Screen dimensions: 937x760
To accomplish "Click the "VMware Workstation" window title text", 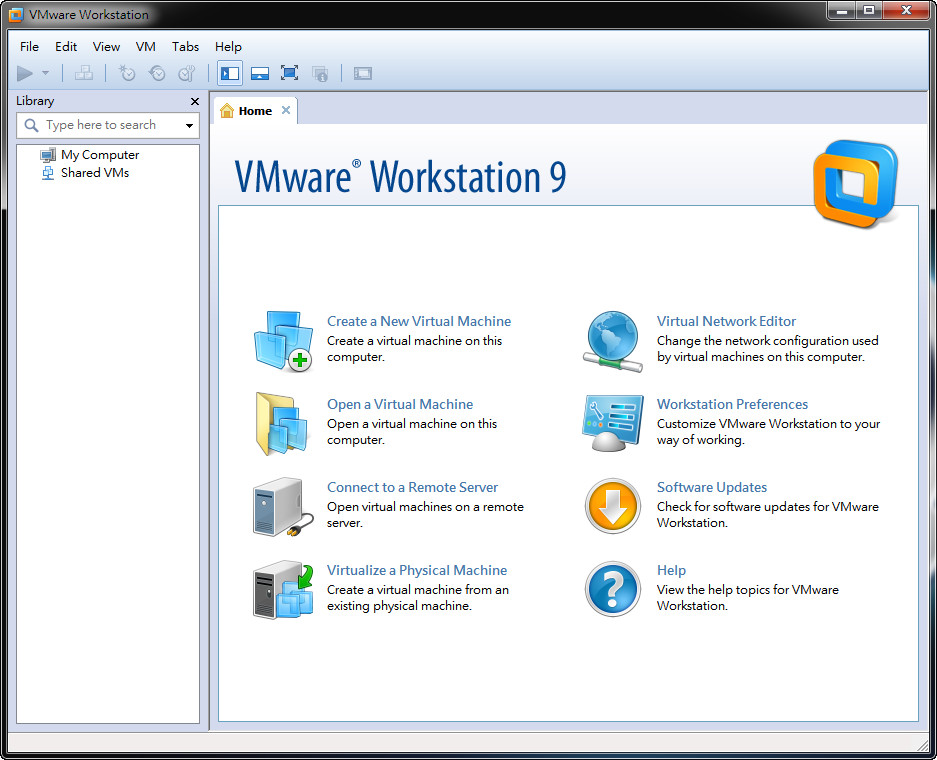I will click(x=88, y=14).
